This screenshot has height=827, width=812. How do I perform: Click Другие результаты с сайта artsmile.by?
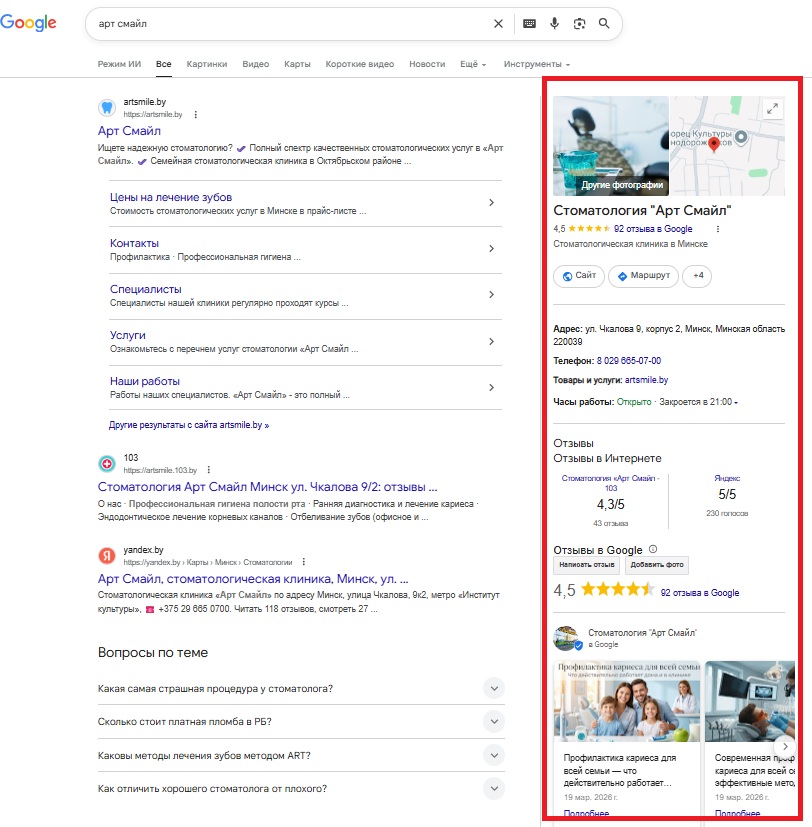coord(189,425)
